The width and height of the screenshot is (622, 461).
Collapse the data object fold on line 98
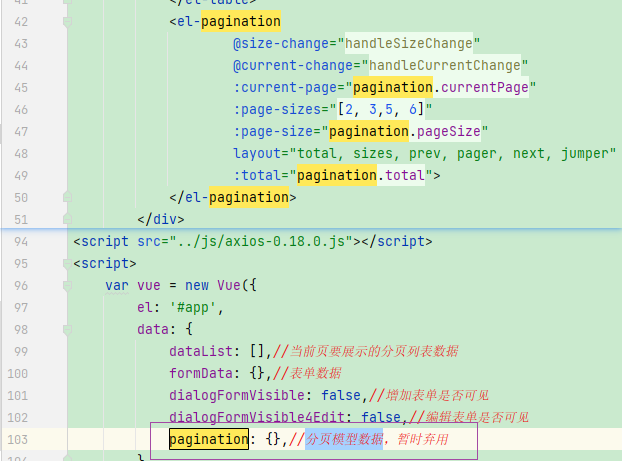pyautogui.click(x=67, y=329)
